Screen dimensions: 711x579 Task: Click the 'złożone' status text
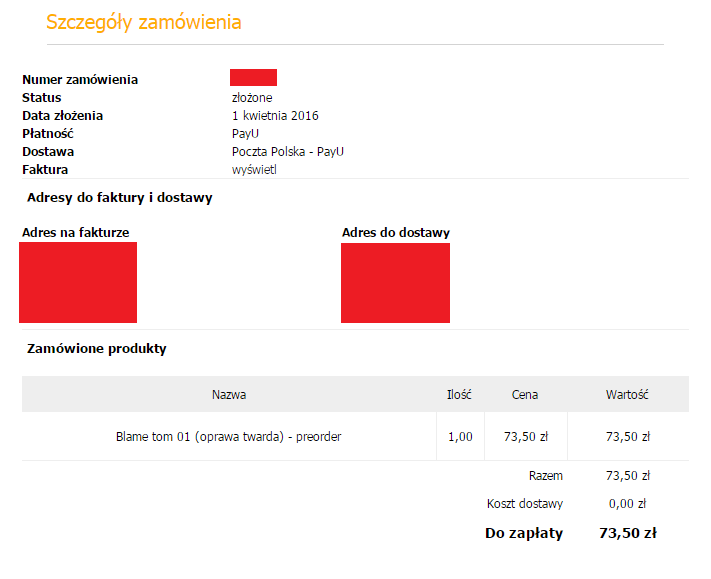(x=252, y=97)
